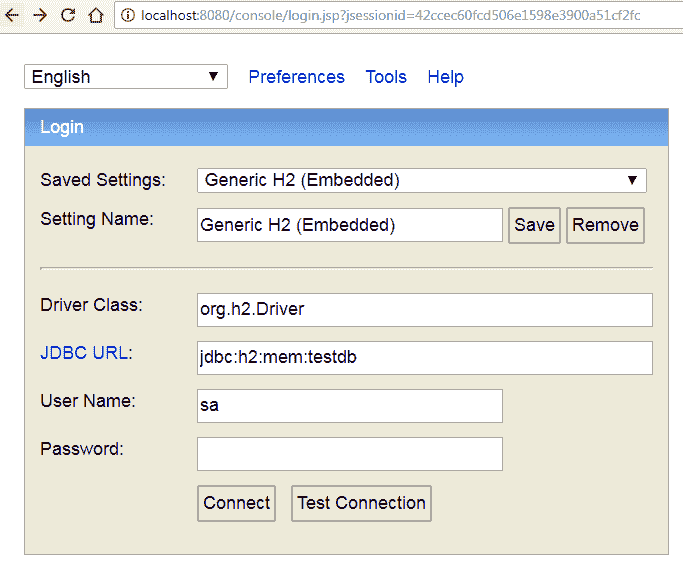Remove the selected setting

point(605,225)
